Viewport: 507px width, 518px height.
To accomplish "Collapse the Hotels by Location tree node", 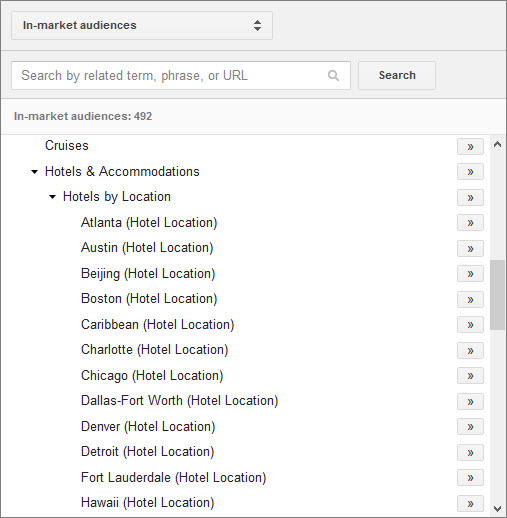I will click(x=52, y=197).
